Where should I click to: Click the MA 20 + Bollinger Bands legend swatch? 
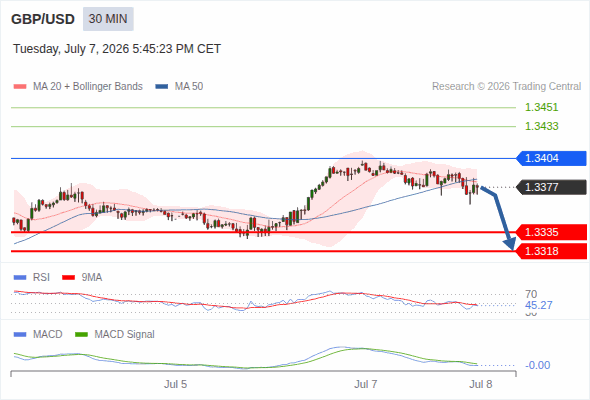click(x=20, y=87)
